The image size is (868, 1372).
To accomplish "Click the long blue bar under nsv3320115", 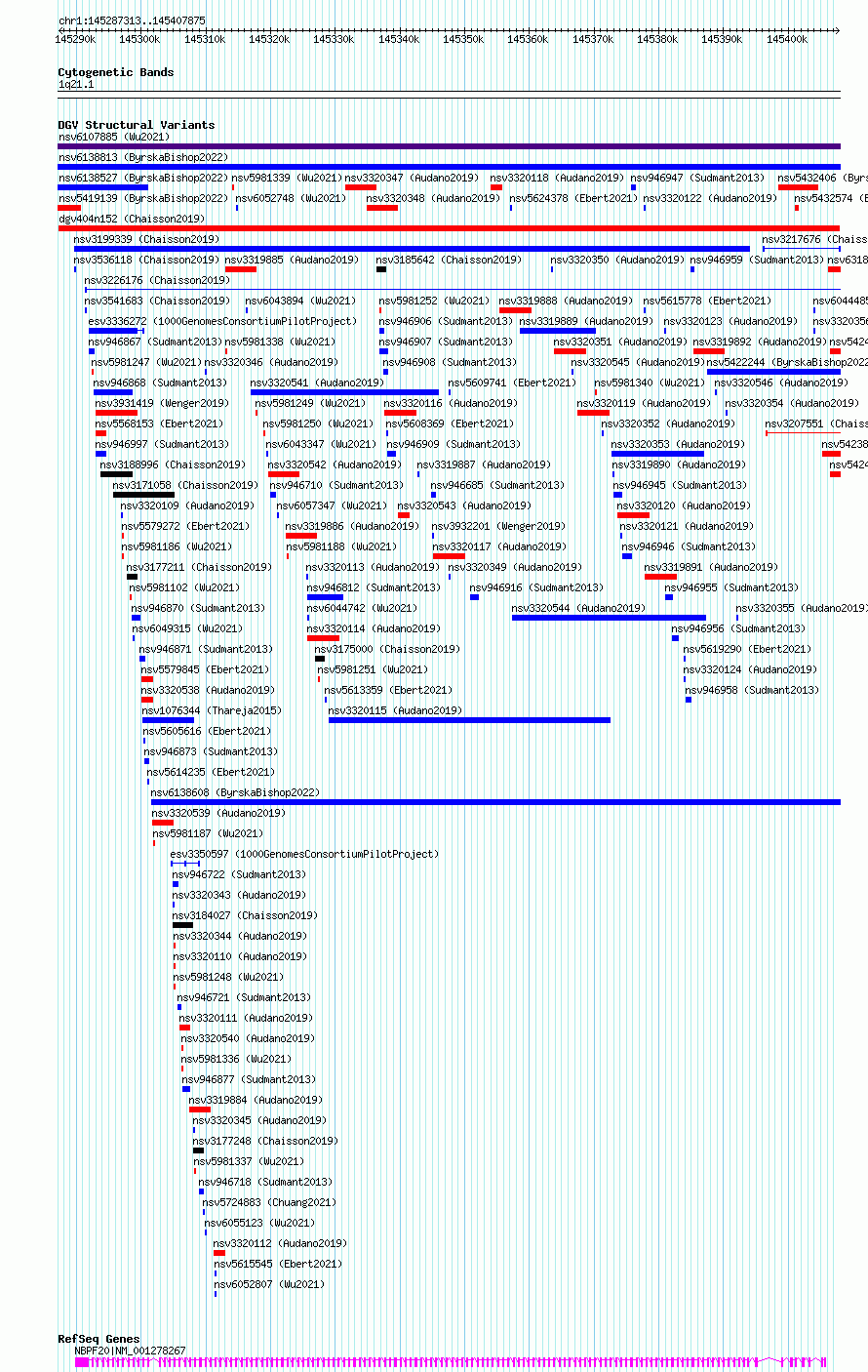I will click(470, 720).
